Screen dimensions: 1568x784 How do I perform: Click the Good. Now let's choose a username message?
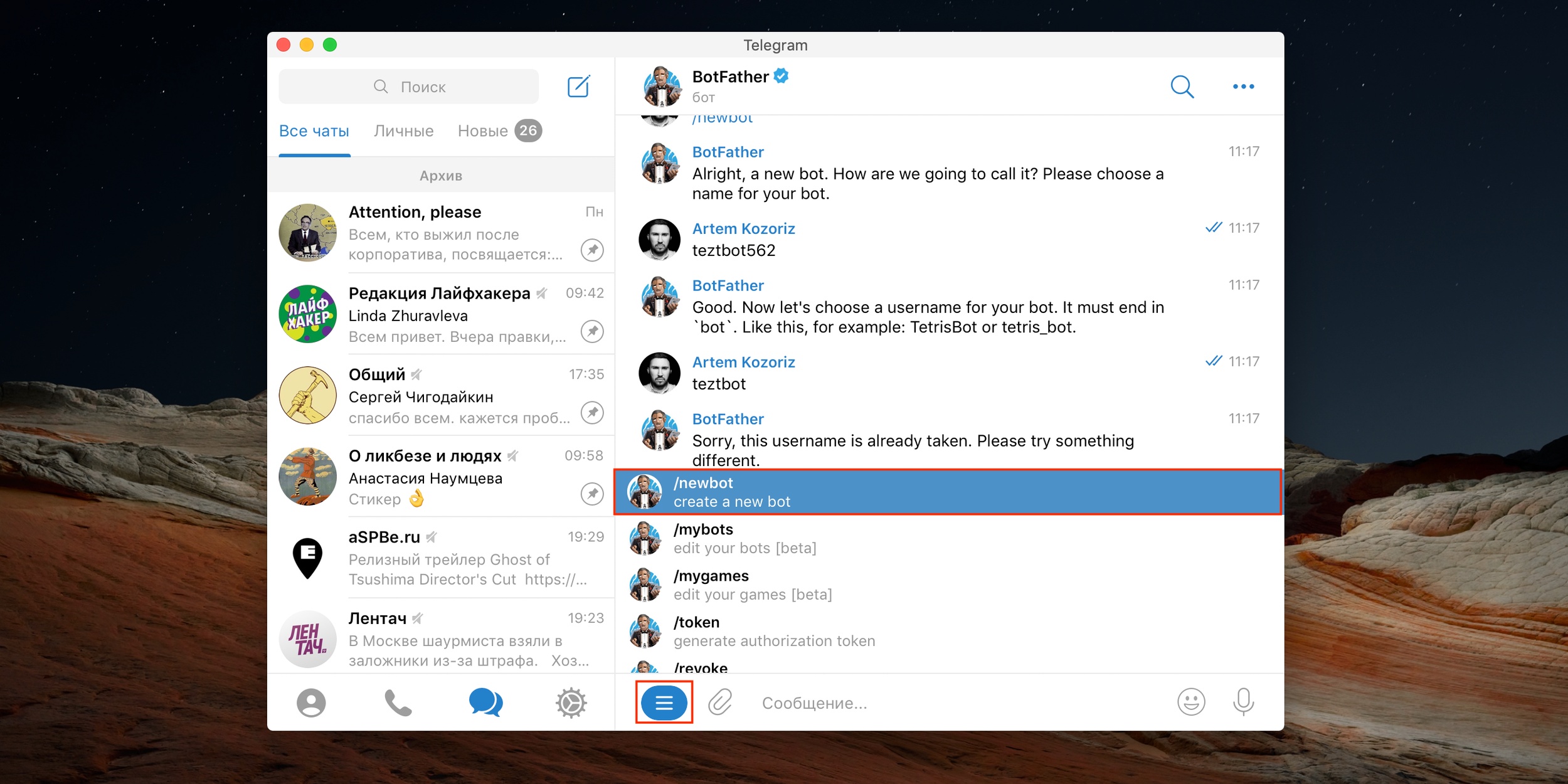tap(928, 317)
